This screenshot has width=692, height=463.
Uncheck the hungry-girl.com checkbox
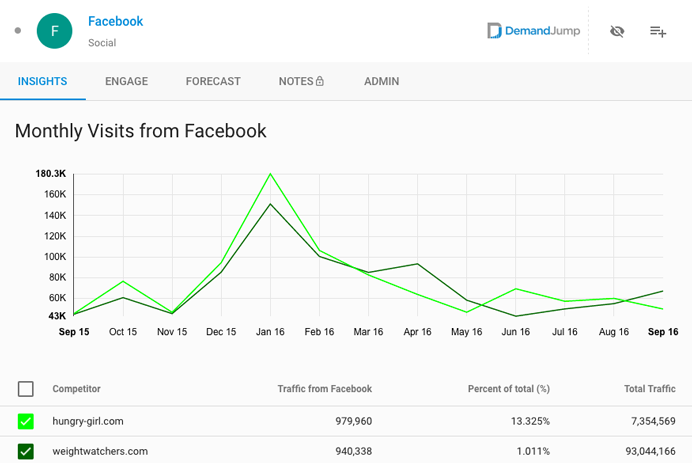click(x=26, y=422)
